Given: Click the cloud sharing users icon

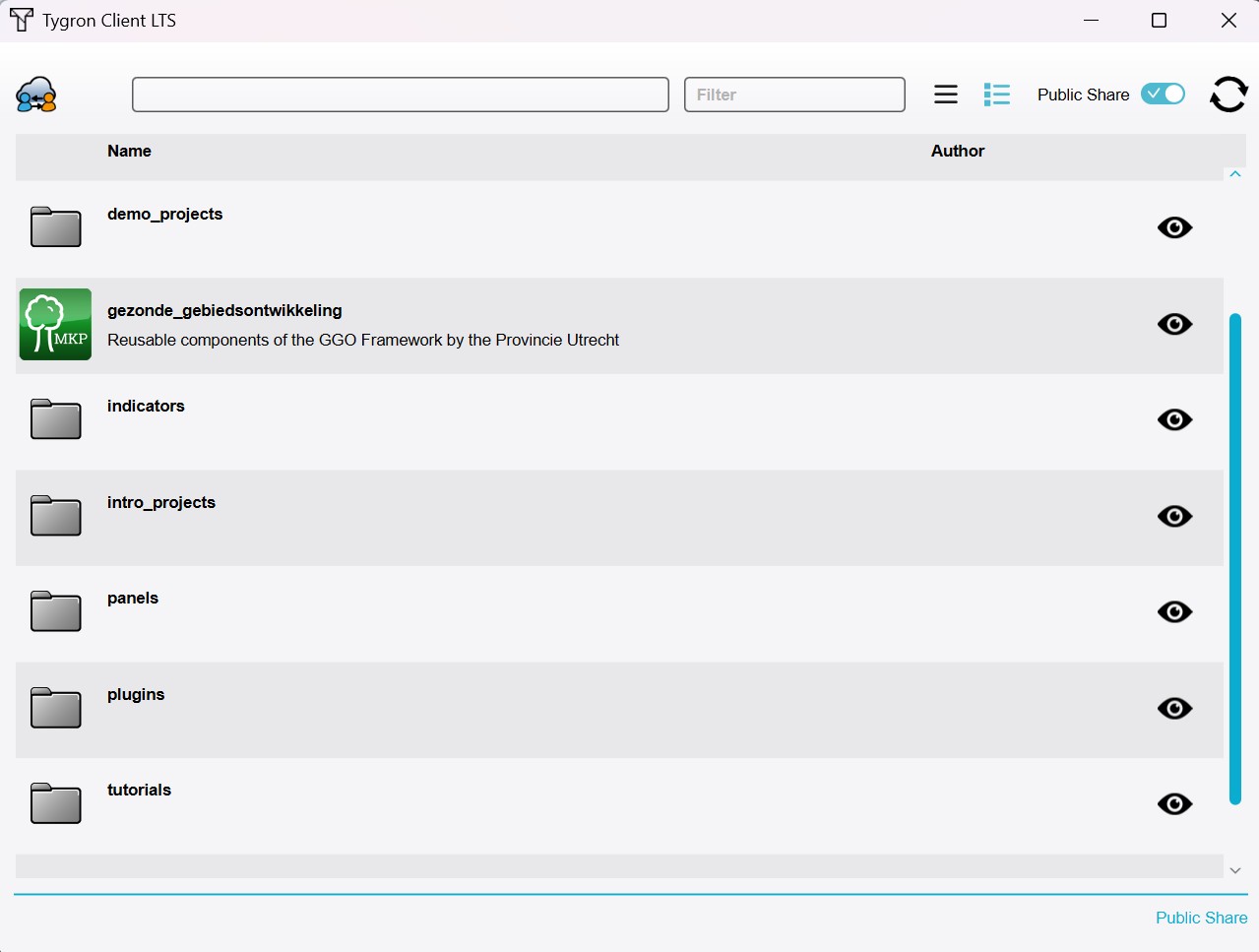Looking at the screenshot, I should tap(36, 95).
